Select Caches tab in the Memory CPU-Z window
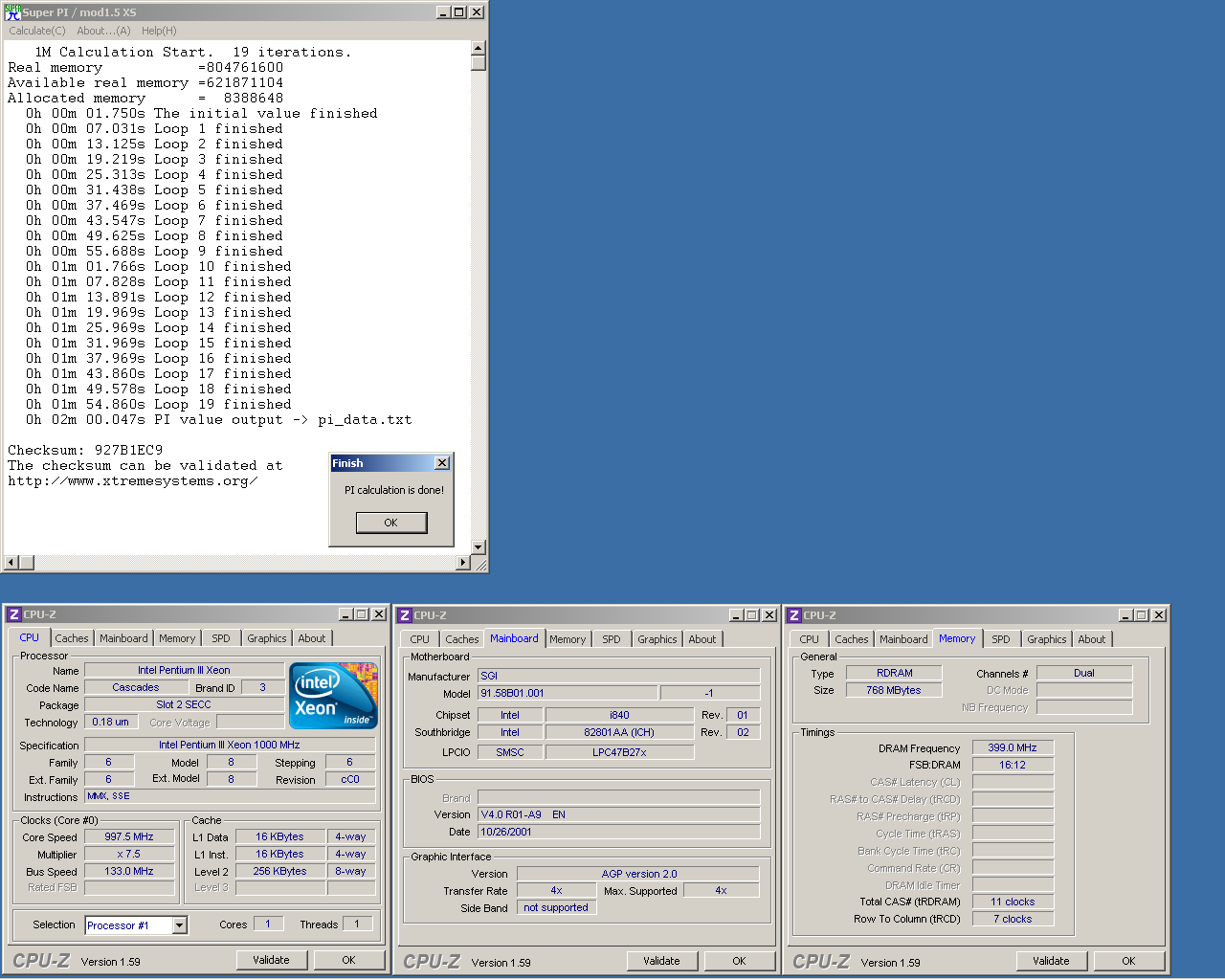Viewport: 1225px width, 980px height. pos(852,639)
